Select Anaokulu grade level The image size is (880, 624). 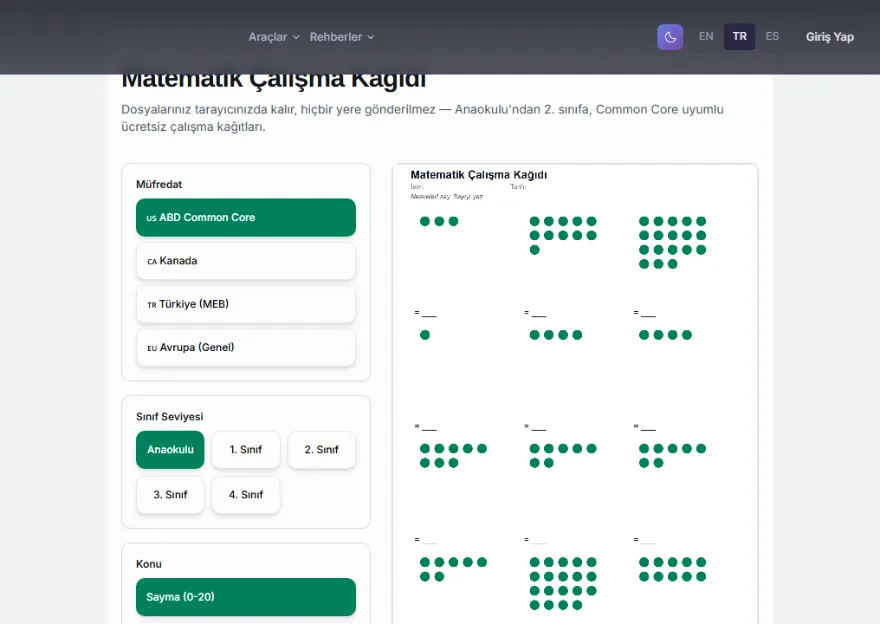[170, 449]
